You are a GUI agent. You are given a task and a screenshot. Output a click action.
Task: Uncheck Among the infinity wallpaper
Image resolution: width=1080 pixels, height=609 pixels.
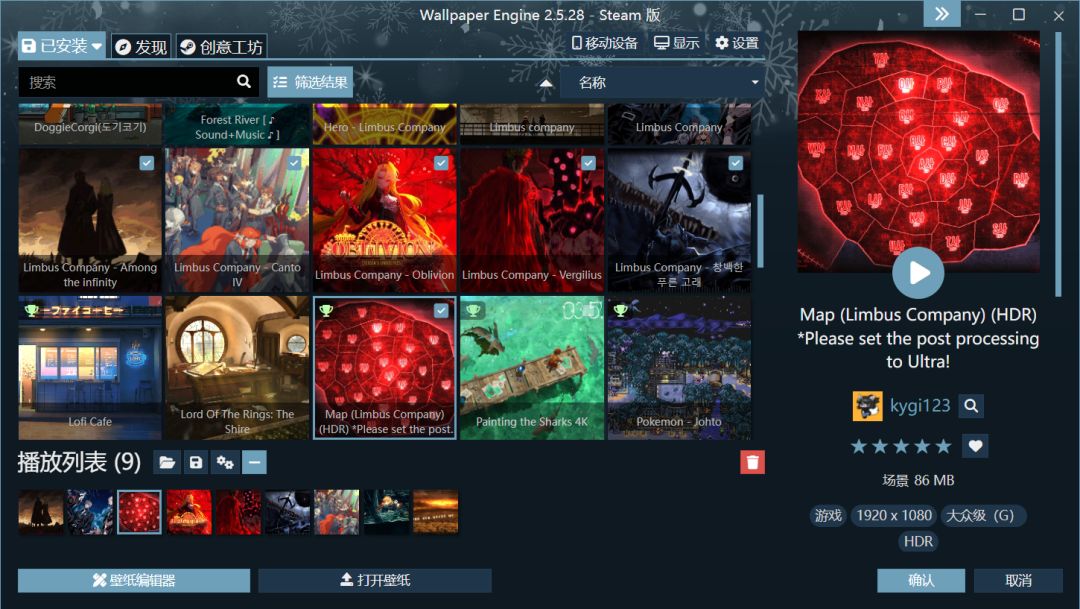[x=147, y=163]
